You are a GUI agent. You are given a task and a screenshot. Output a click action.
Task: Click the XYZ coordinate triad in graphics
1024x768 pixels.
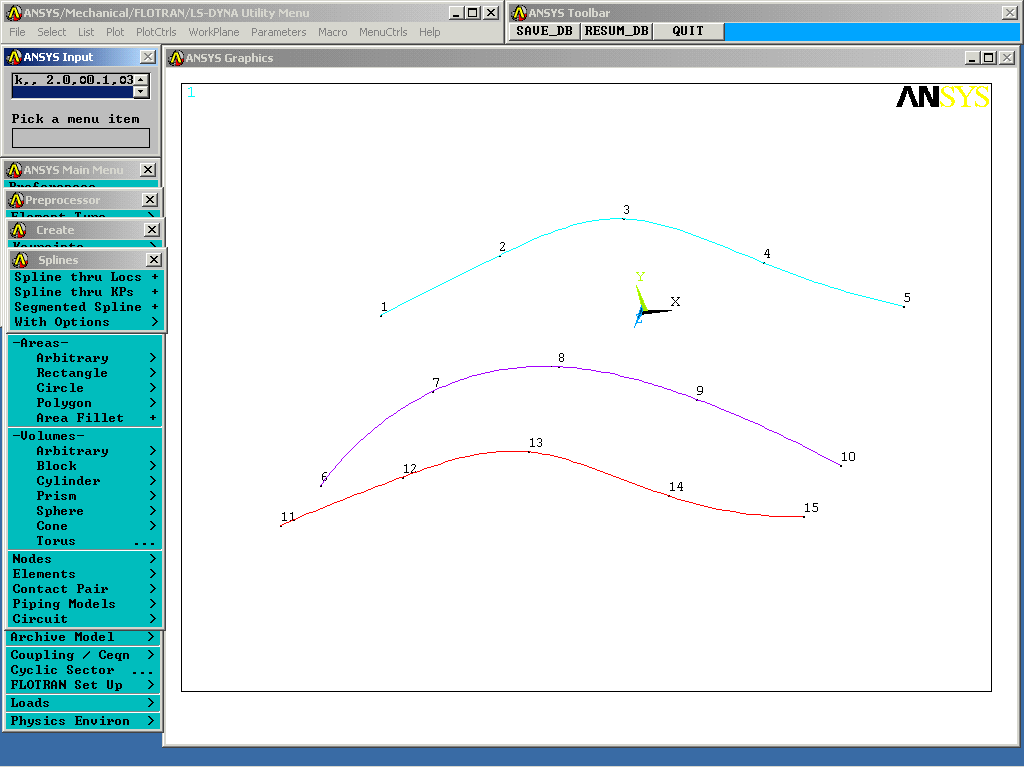pyautogui.click(x=656, y=300)
